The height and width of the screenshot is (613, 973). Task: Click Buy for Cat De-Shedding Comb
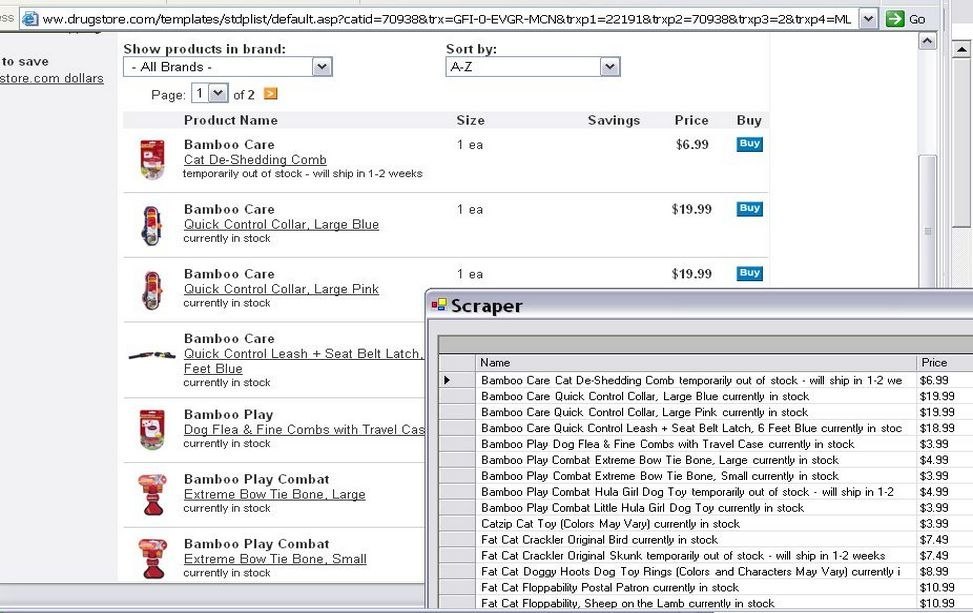pyautogui.click(x=748, y=144)
